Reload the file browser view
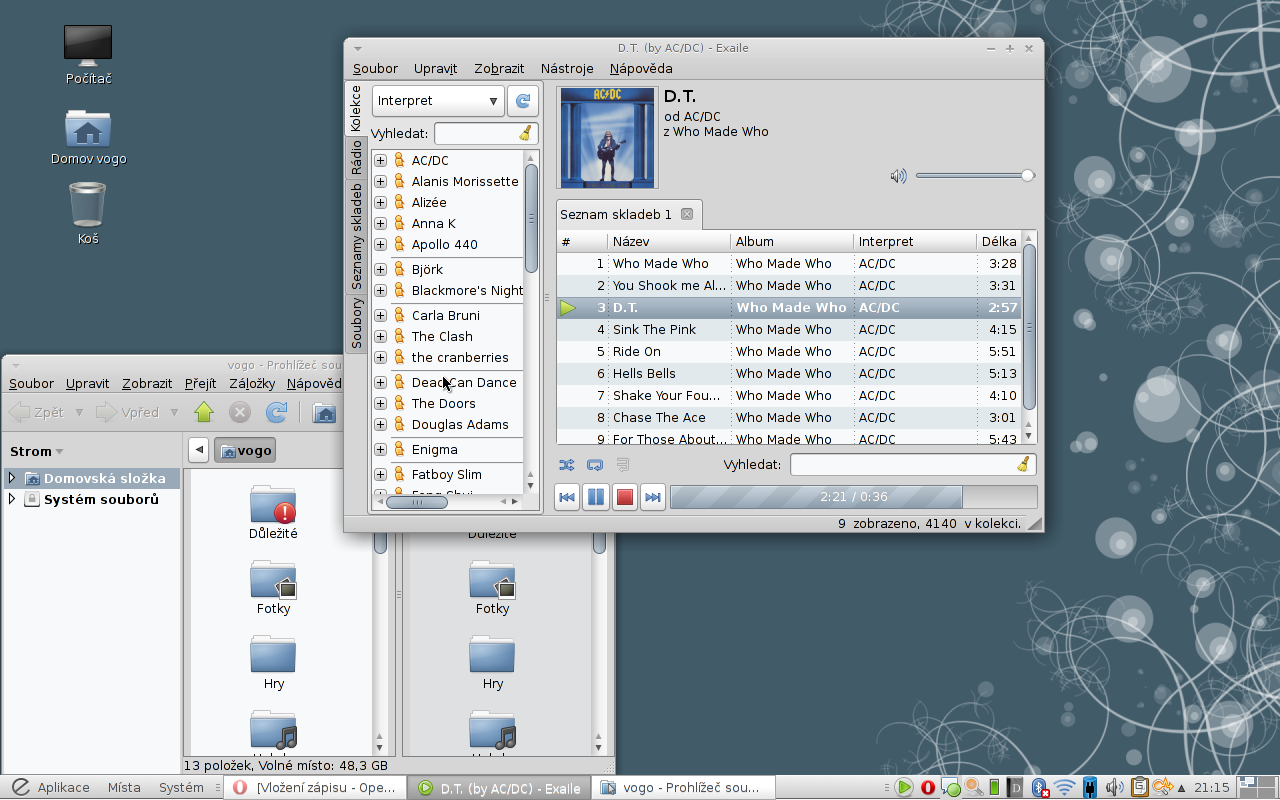1280x800 pixels. point(277,412)
